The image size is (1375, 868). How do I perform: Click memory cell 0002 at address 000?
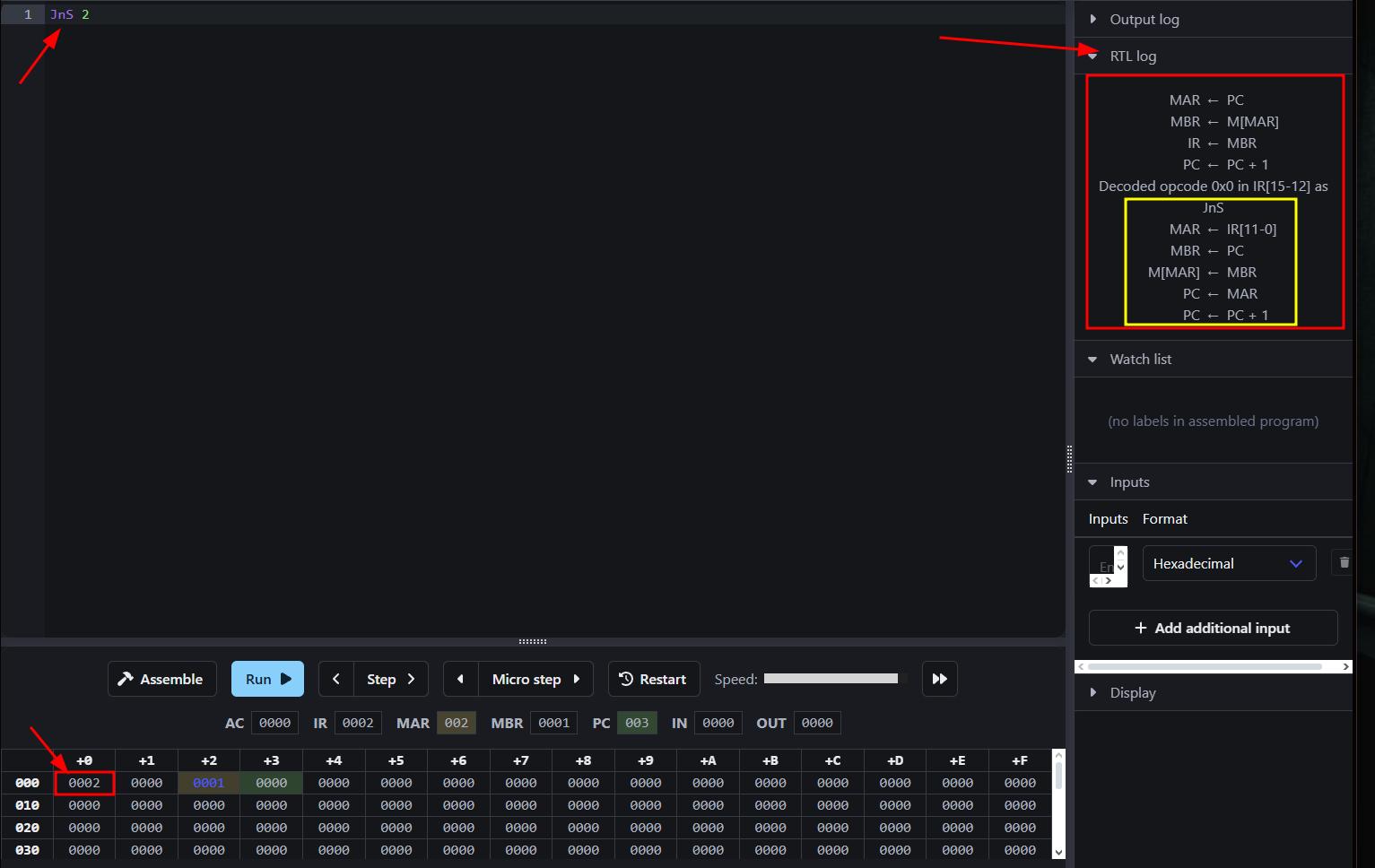tap(84, 783)
